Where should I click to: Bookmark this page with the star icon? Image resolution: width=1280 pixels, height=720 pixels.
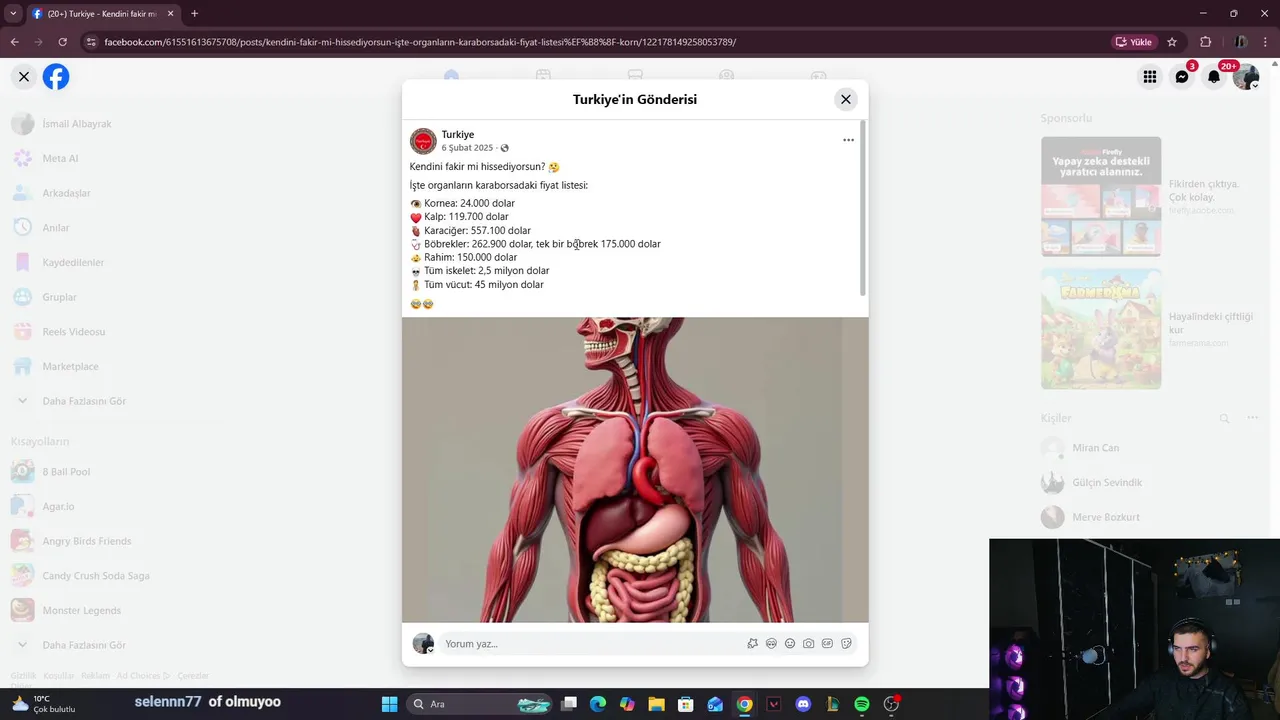1172,42
